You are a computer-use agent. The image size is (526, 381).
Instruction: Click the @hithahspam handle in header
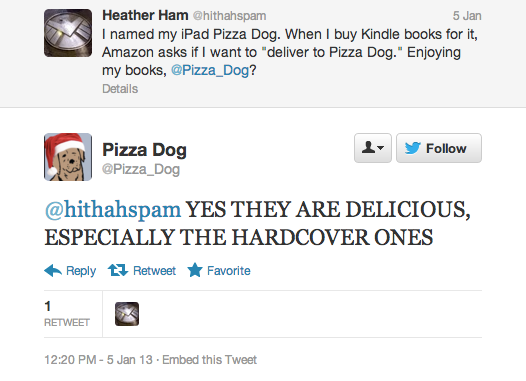pyautogui.click(x=229, y=16)
